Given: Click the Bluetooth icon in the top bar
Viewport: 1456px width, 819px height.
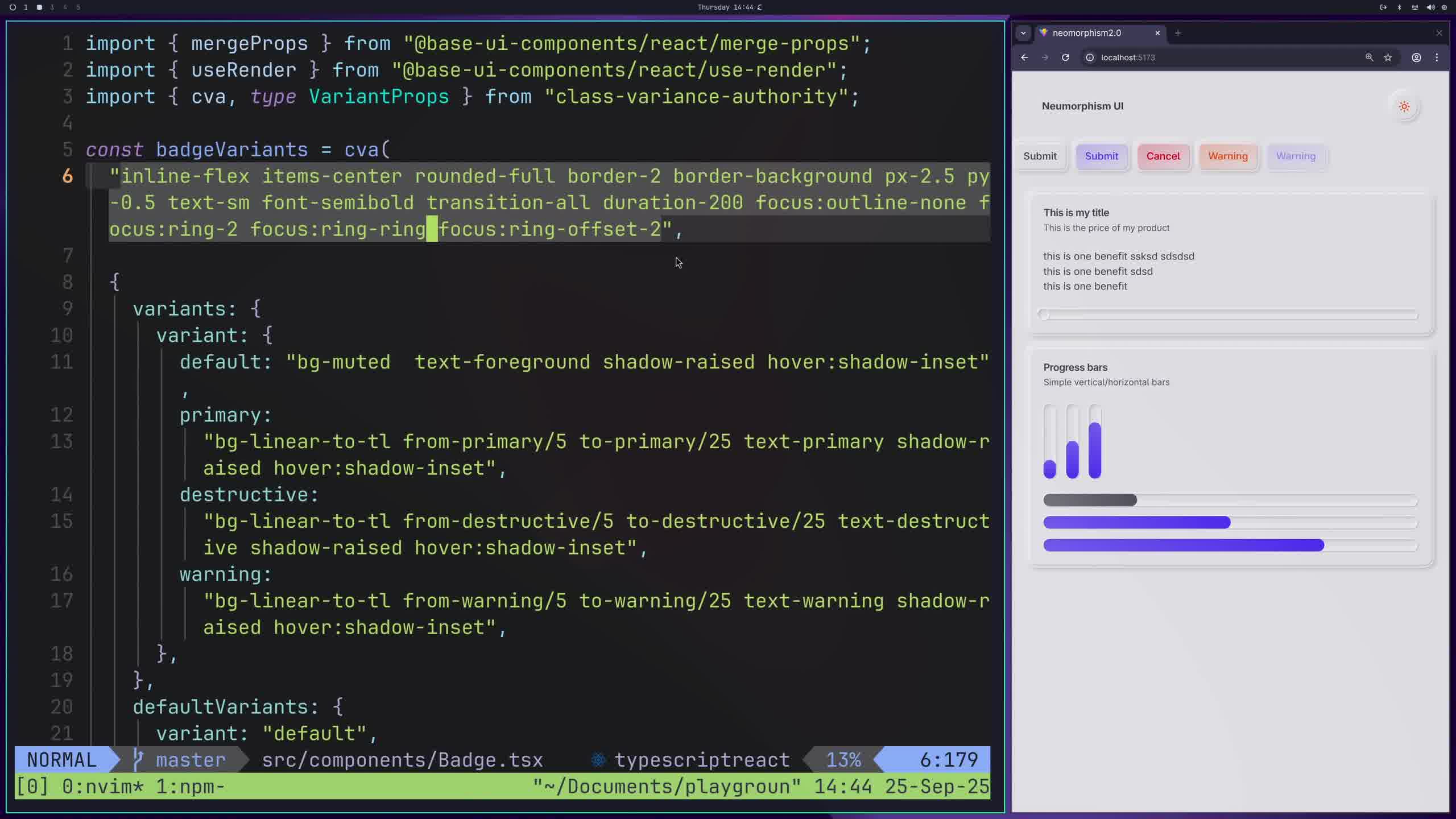Looking at the screenshot, I should coord(1399,7).
